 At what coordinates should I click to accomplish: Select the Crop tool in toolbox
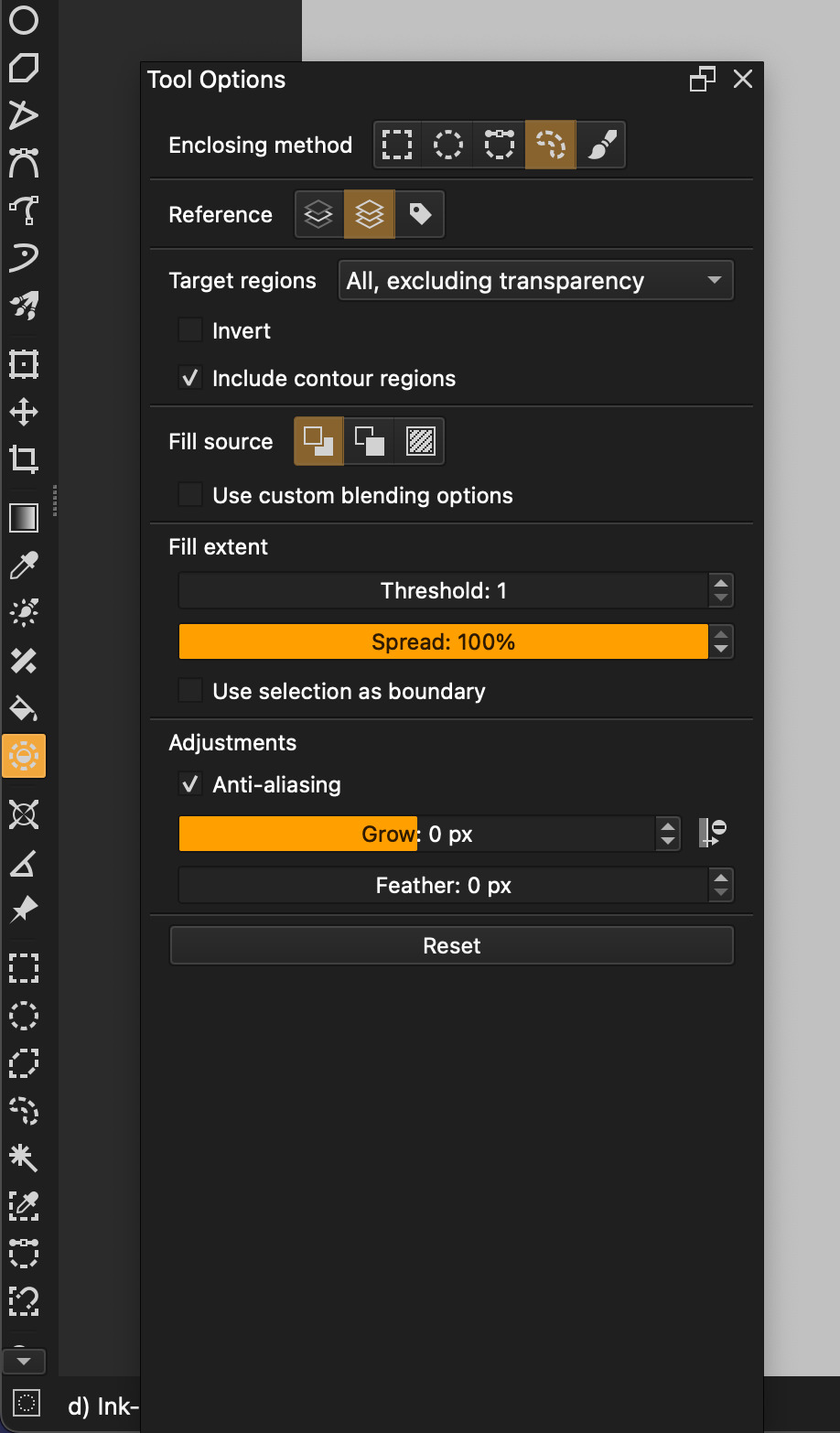pos(24,458)
